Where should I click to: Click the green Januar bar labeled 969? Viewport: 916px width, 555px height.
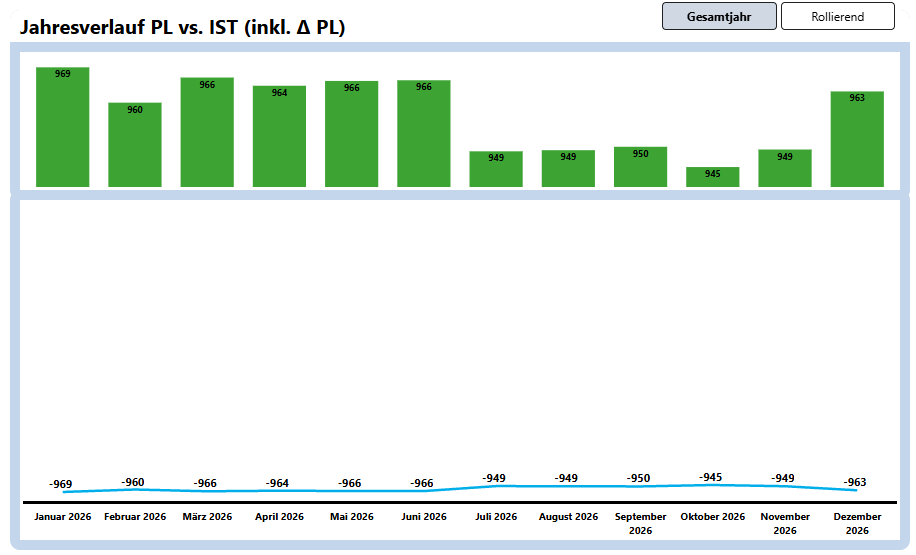coord(63,127)
